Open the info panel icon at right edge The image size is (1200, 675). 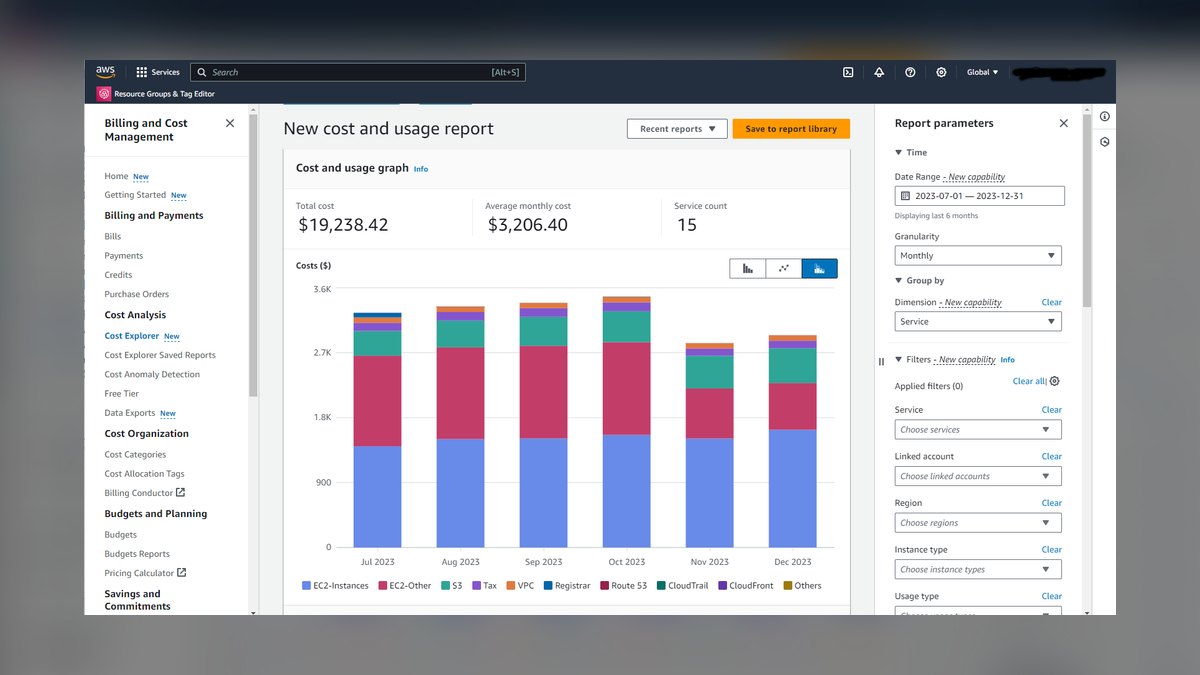coord(1105,117)
